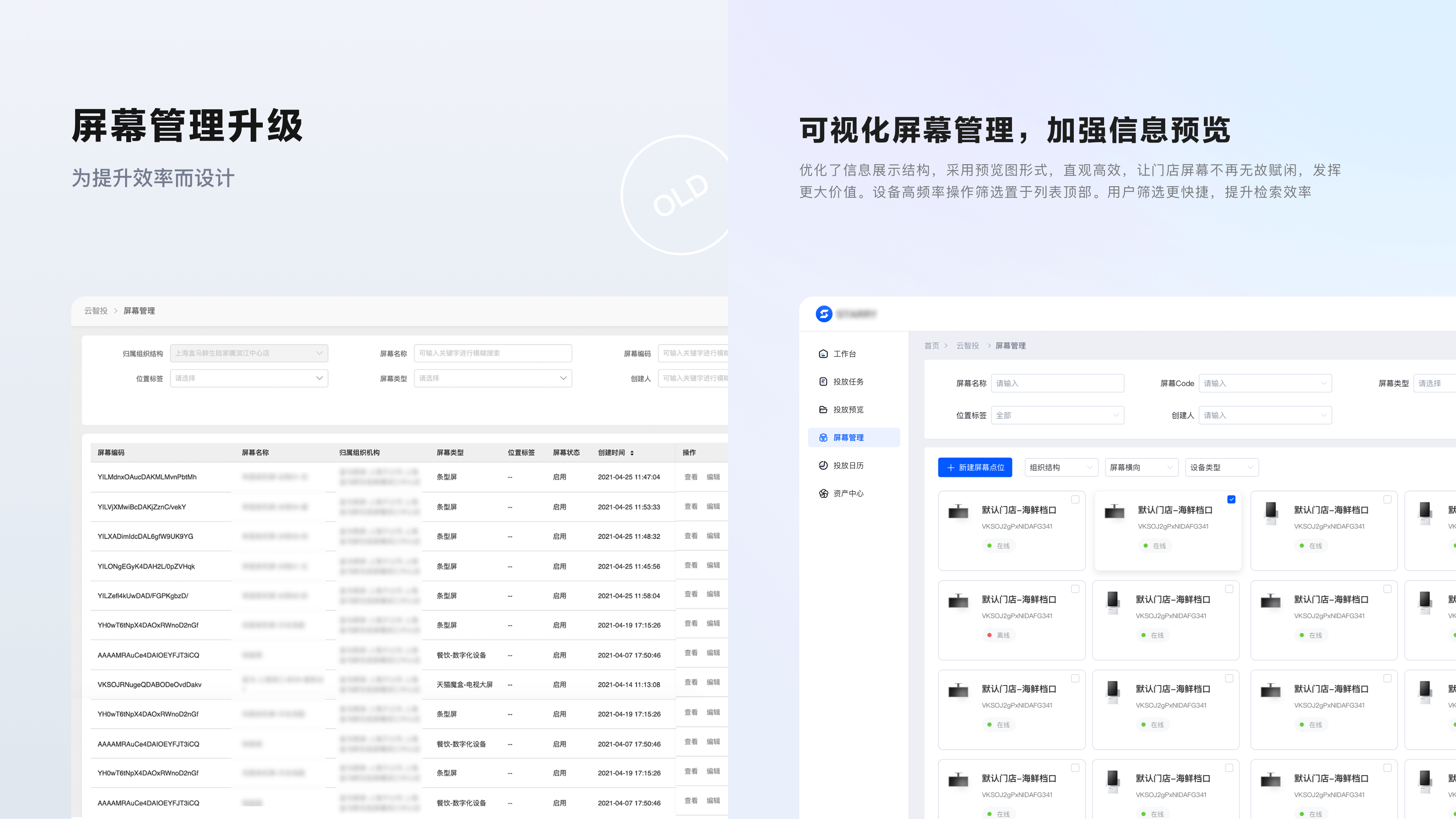The width and height of the screenshot is (1456, 819).
Task: Click the 投放预览 folder icon
Action: pos(823,409)
